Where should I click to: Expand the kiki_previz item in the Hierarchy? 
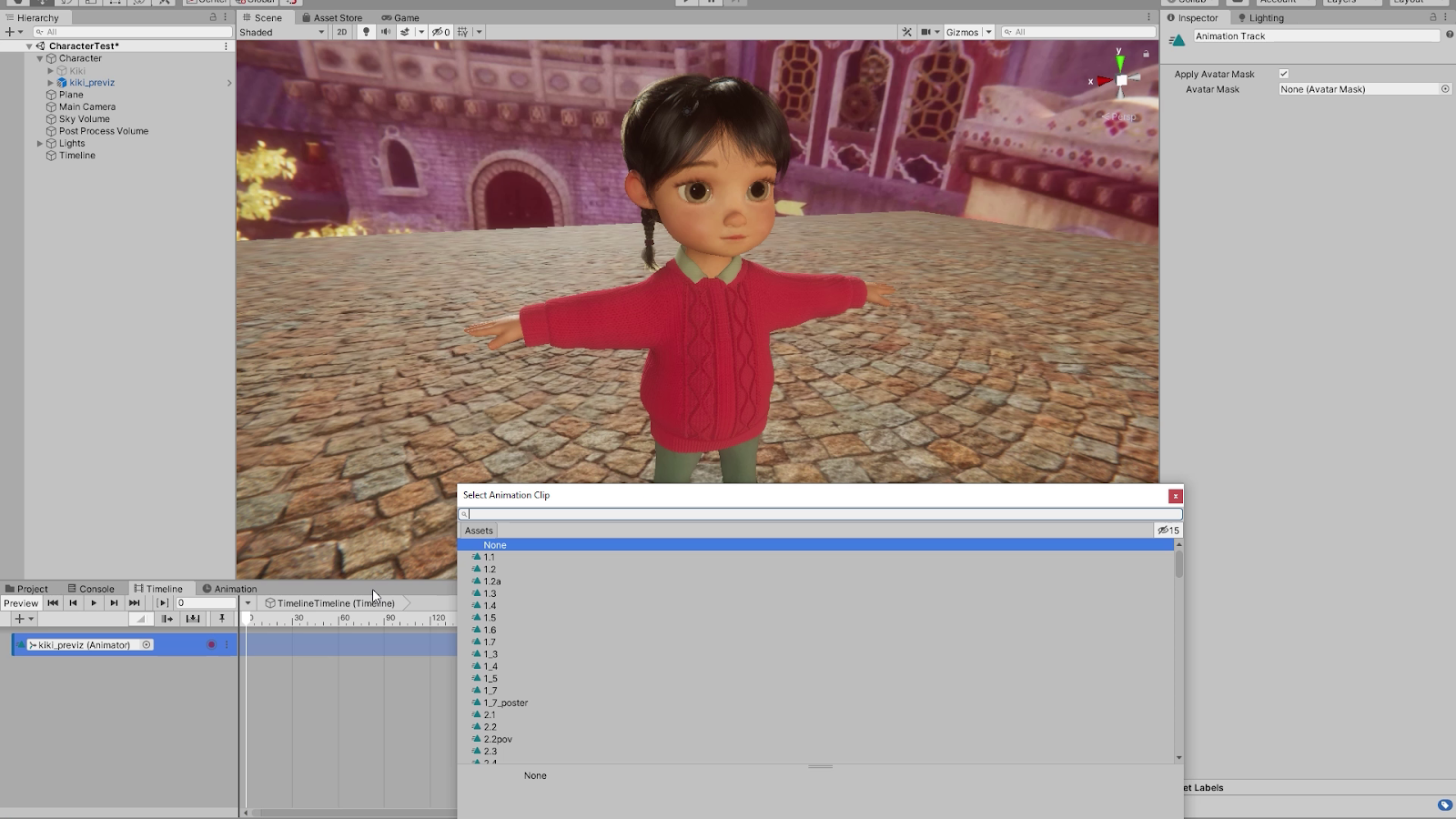(50, 82)
